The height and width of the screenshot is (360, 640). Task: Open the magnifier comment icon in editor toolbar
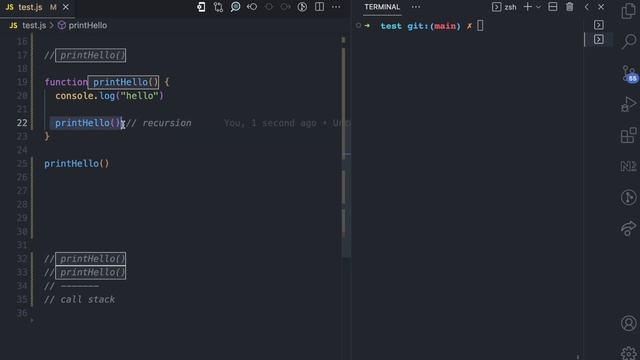click(236, 7)
